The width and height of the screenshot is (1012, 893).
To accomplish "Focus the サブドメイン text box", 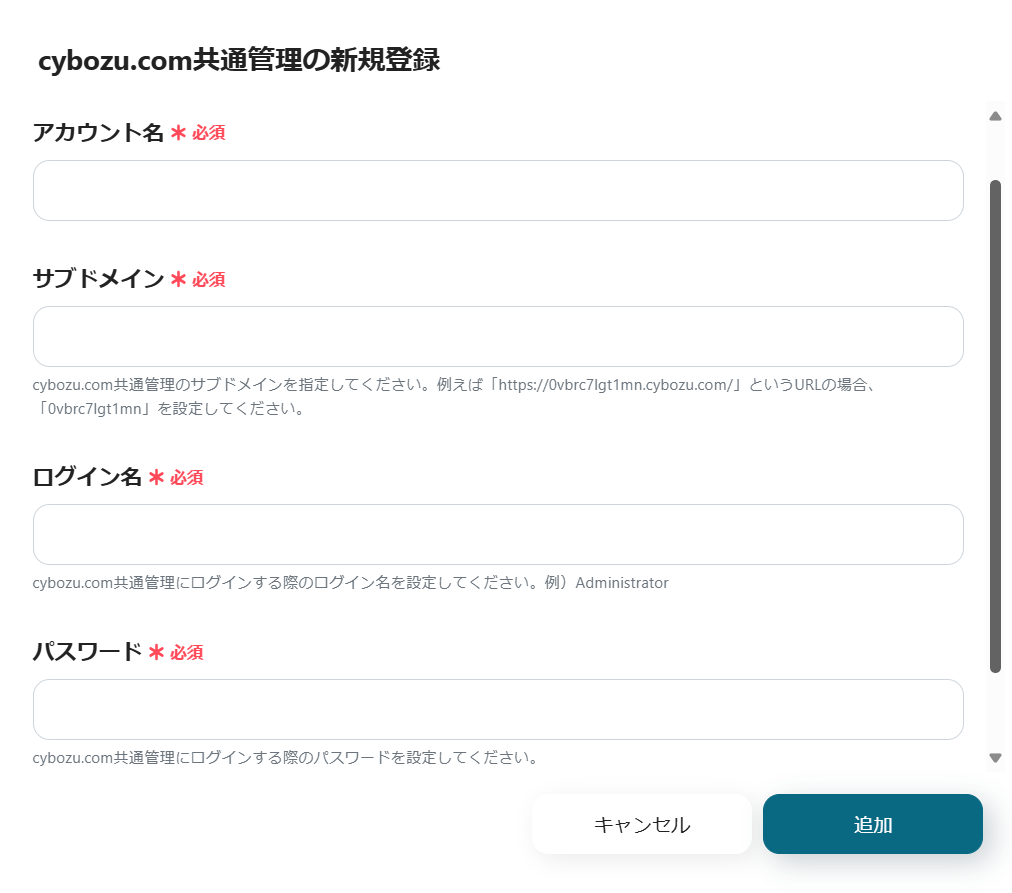I will click(498, 336).
